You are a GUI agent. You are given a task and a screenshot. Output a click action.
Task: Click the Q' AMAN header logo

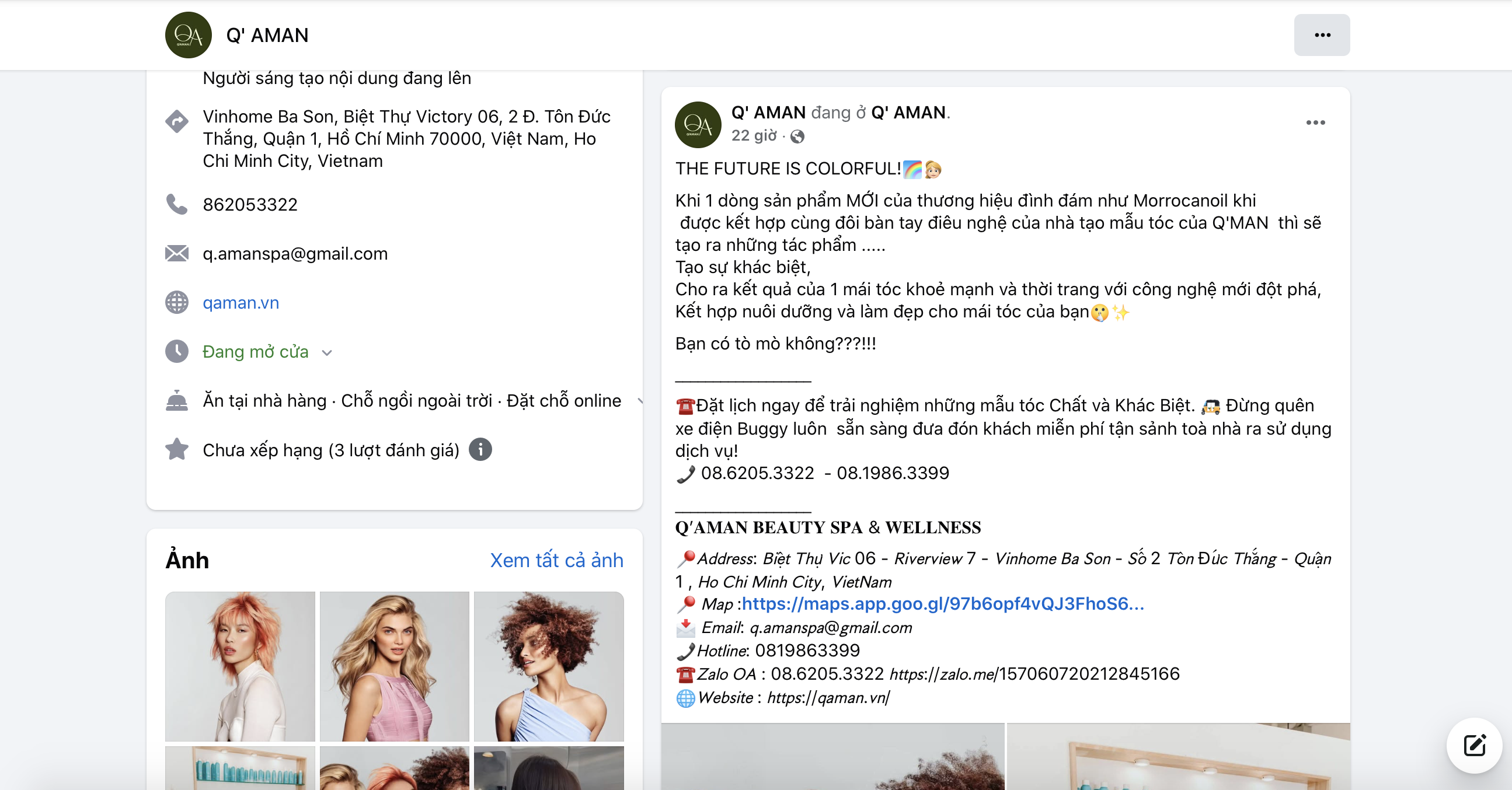click(189, 35)
